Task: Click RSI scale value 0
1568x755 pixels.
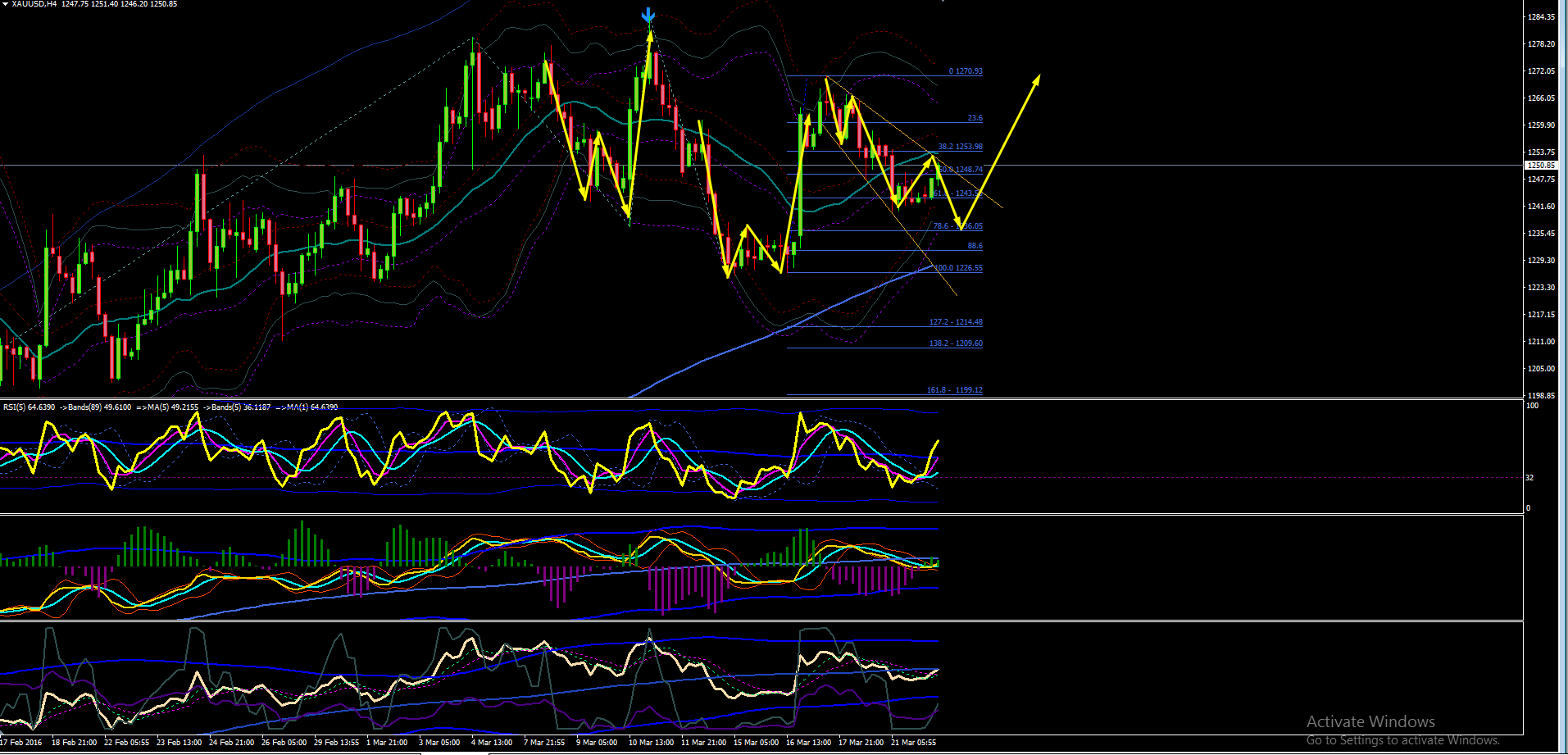Action: pos(1528,508)
